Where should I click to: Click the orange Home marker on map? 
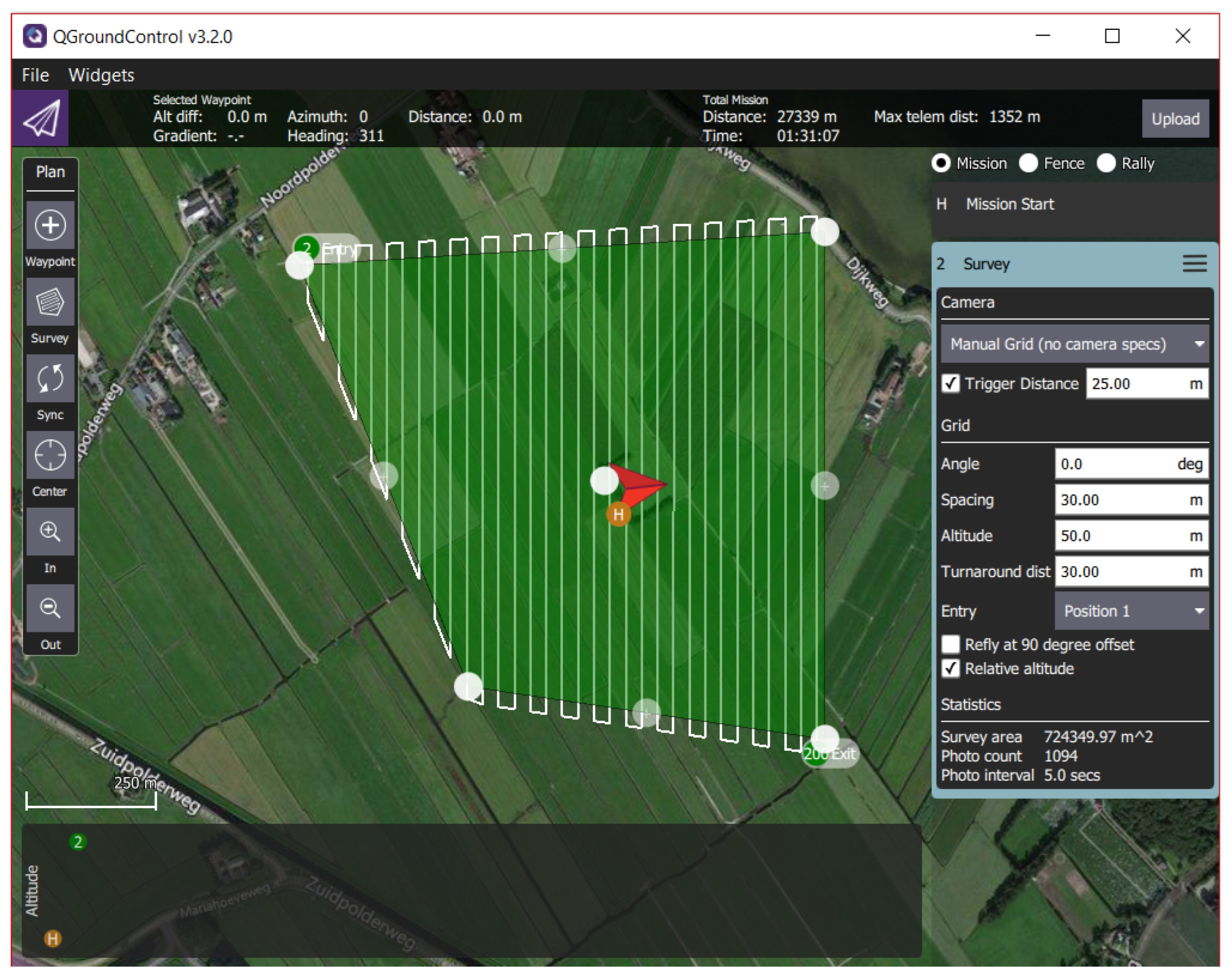[x=618, y=515]
